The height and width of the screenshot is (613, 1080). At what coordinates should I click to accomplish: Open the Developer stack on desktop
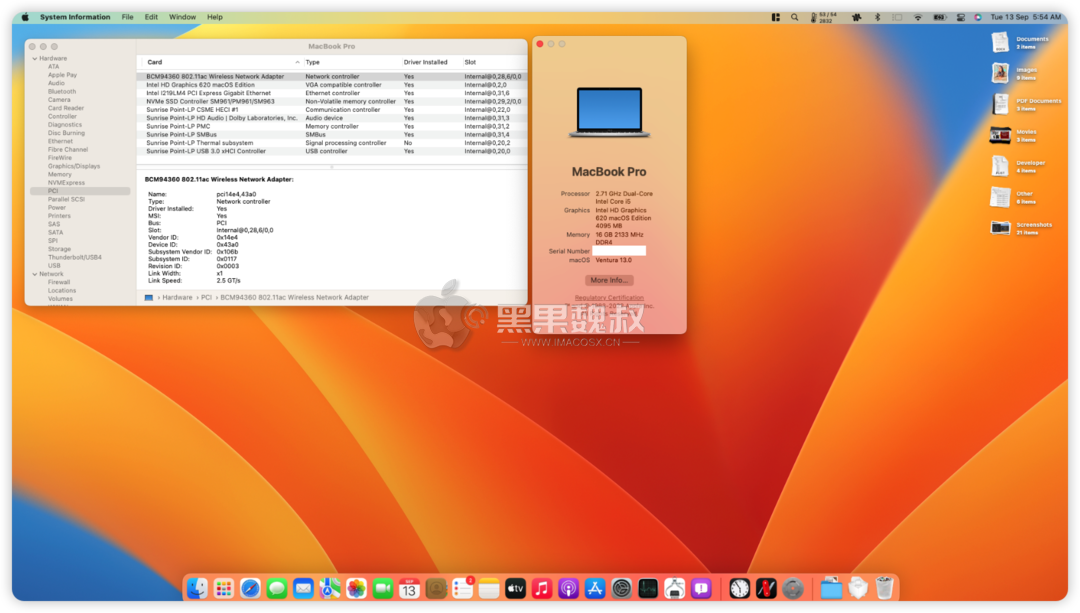(1000, 166)
